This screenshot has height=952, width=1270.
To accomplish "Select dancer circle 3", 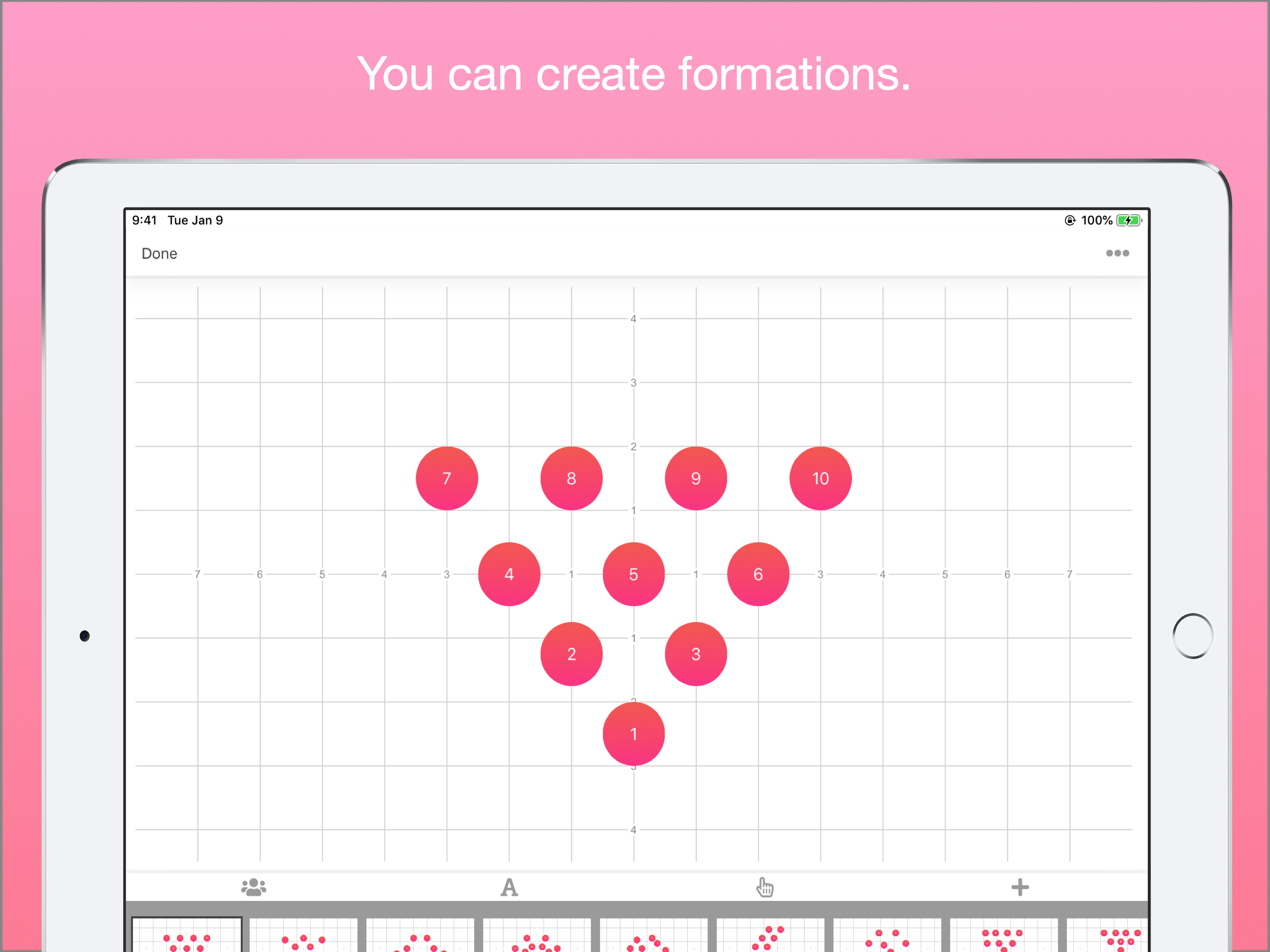I will (696, 654).
